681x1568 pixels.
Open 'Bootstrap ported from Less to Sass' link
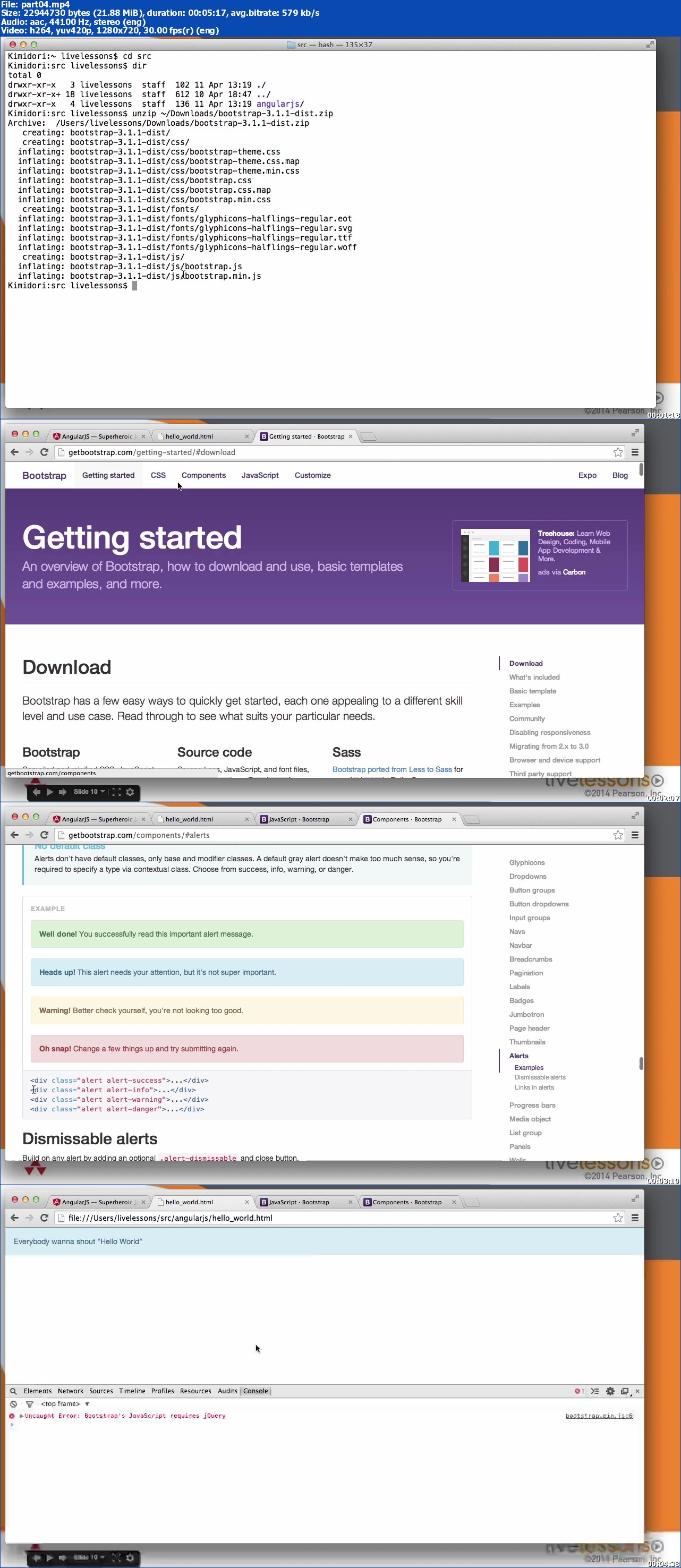coord(392,769)
